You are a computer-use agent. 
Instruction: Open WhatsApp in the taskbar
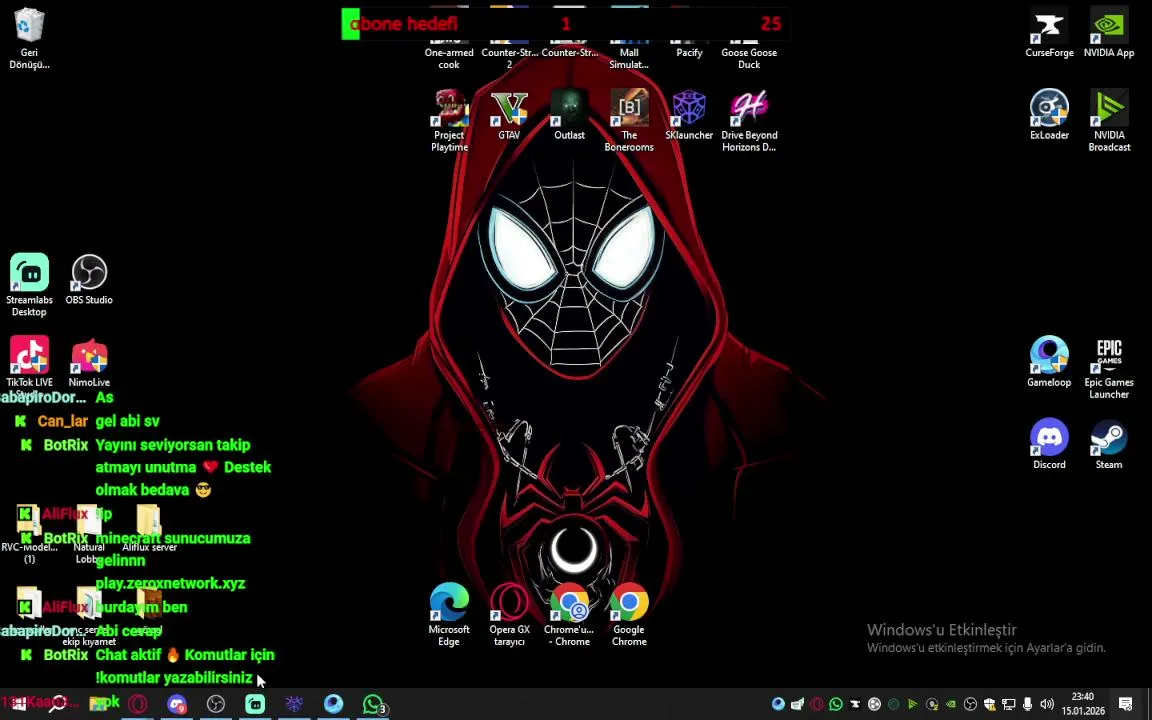pyautogui.click(x=373, y=704)
